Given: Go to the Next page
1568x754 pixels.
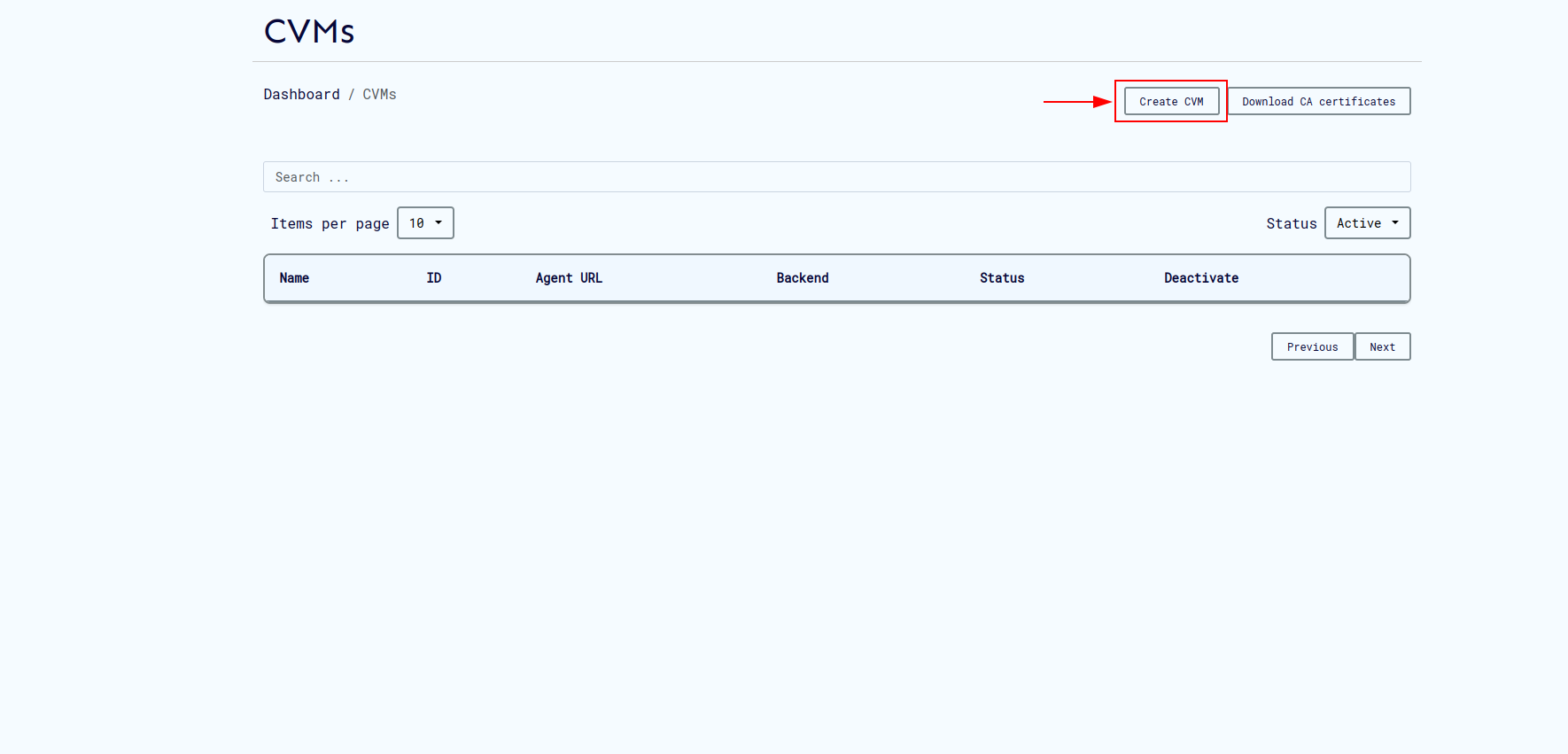Looking at the screenshot, I should [1382, 346].
